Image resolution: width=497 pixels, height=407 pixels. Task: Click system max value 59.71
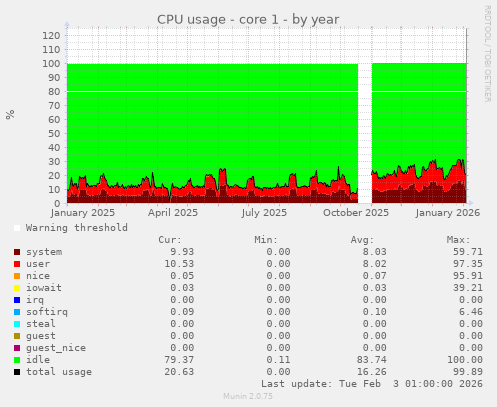click(468, 252)
